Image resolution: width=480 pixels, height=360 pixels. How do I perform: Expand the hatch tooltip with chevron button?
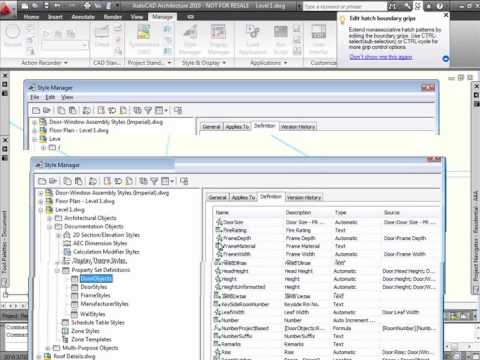(445, 59)
